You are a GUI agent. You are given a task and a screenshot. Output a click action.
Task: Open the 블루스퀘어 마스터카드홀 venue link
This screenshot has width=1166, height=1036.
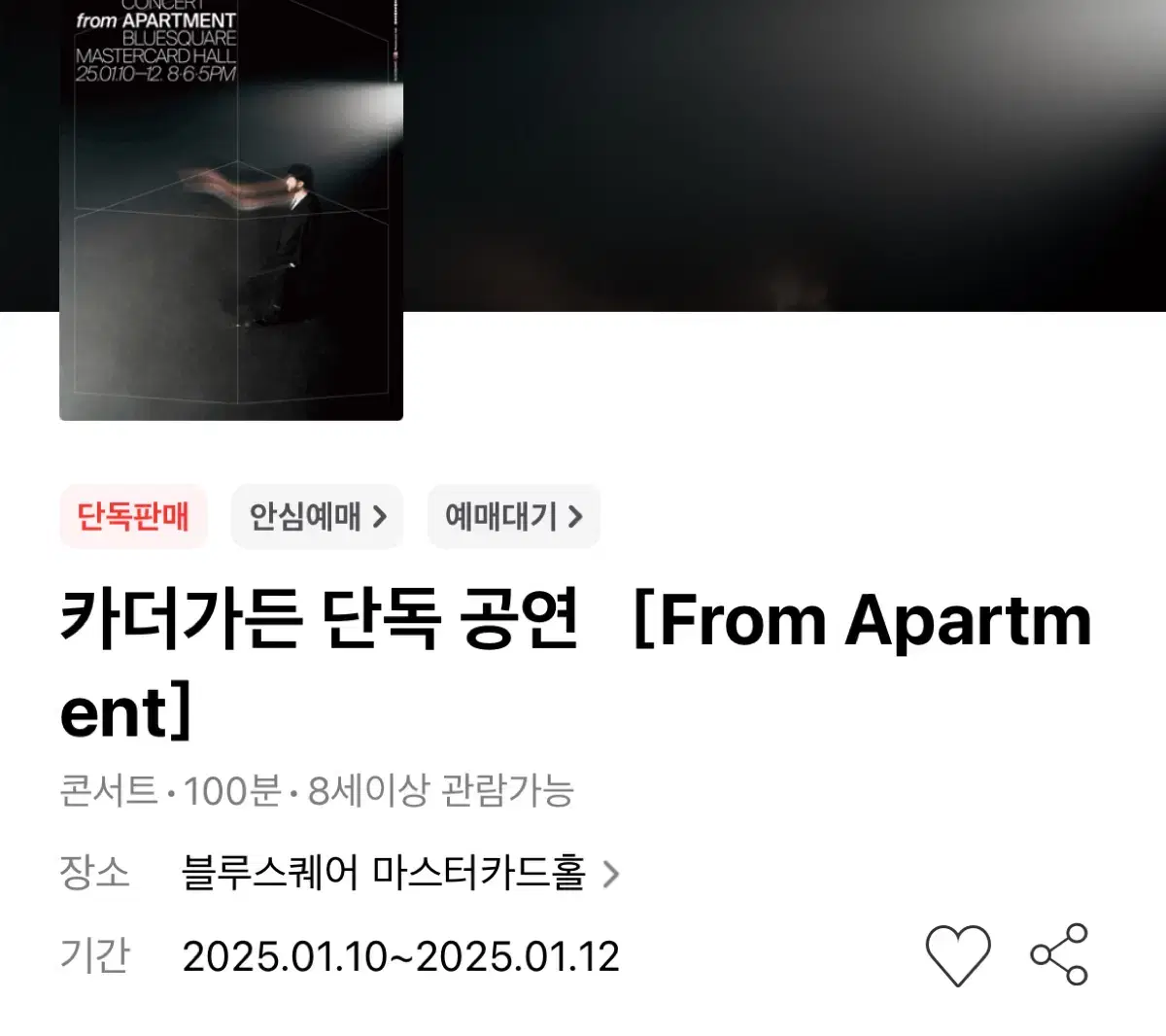pos(384,873)
